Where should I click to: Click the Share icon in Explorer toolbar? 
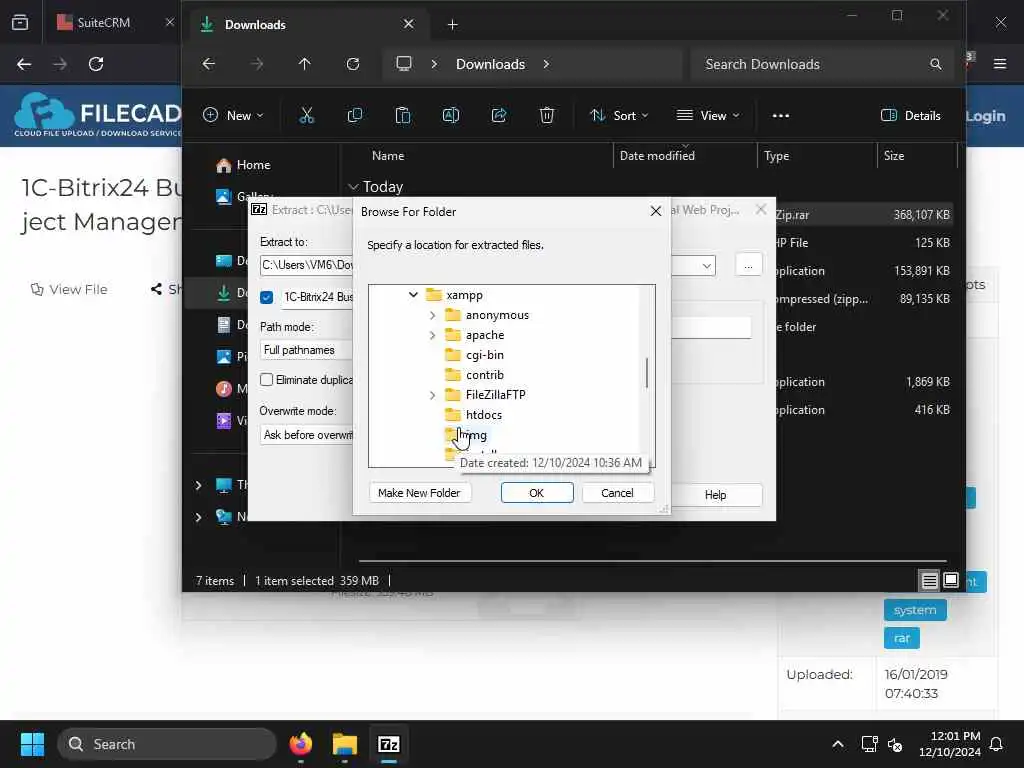click(499, 116)
